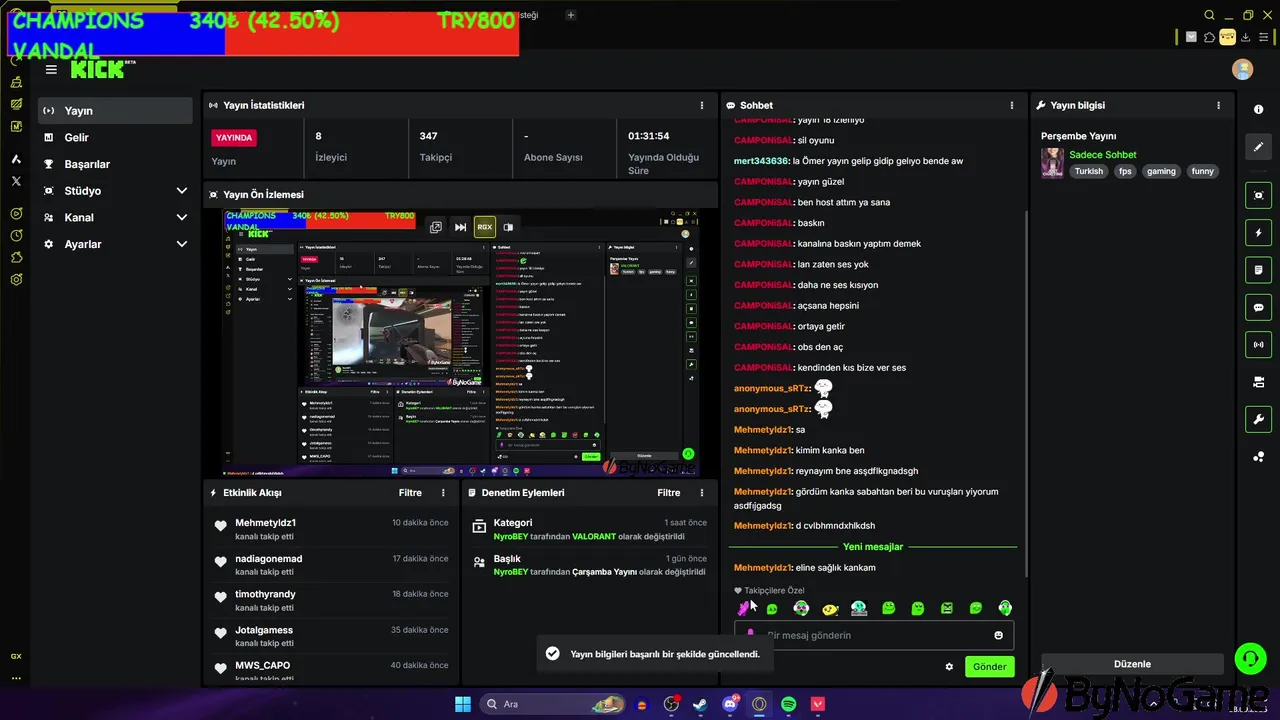
Task: Open the hamburger menu beside Kick logo
Action: pyautogui.click(x=51, y=70)
